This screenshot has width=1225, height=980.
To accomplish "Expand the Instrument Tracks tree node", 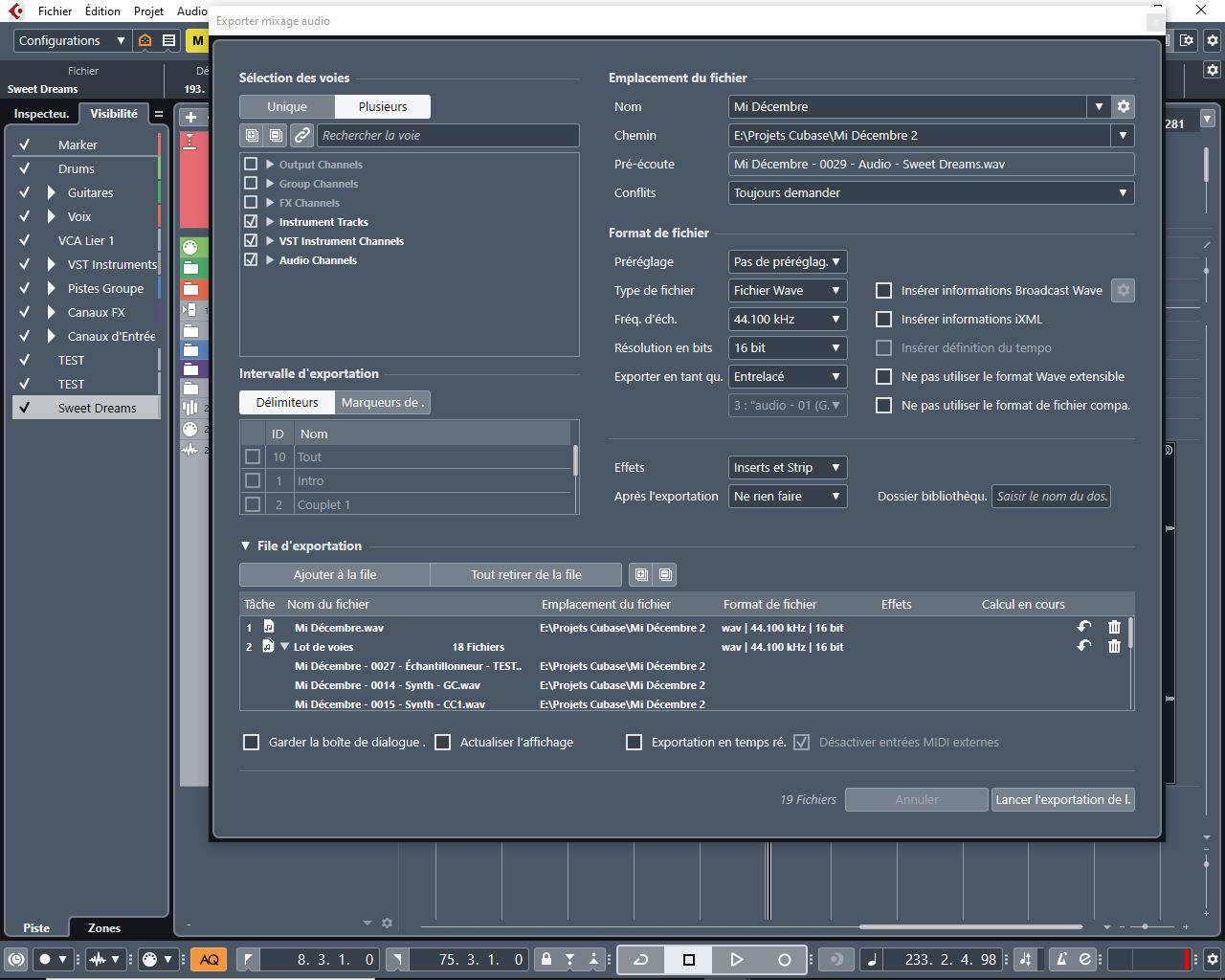I will pyautogui.click(x=270, y=221).
